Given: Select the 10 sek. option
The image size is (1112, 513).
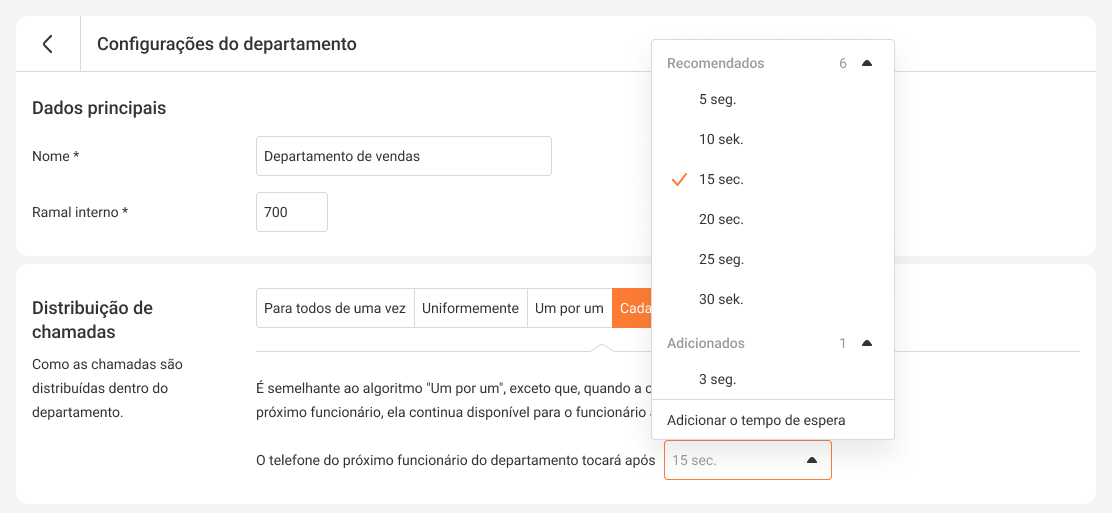Looking at the screenshot, I should click(x=721, y=139).
